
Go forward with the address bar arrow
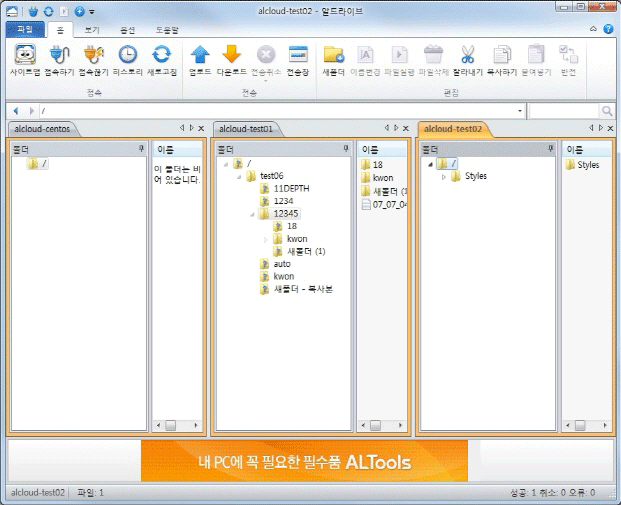click(x=32, y=111)
